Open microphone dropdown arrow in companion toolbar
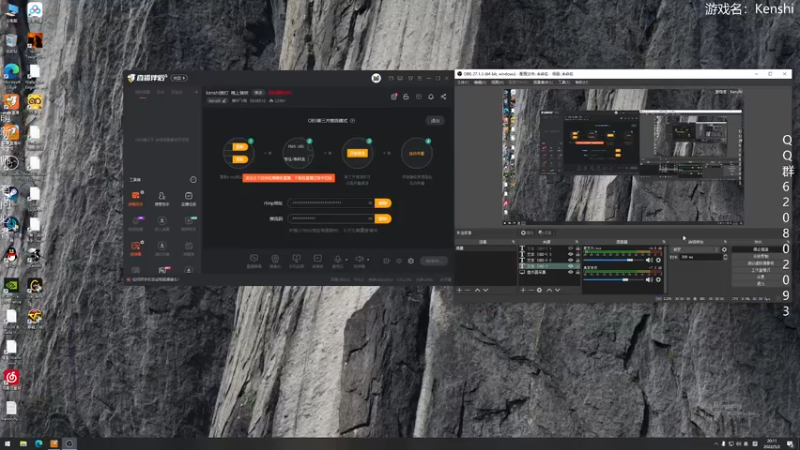This screenshot has width=800, height=450. pyautogui.click(x=346, y=259)
